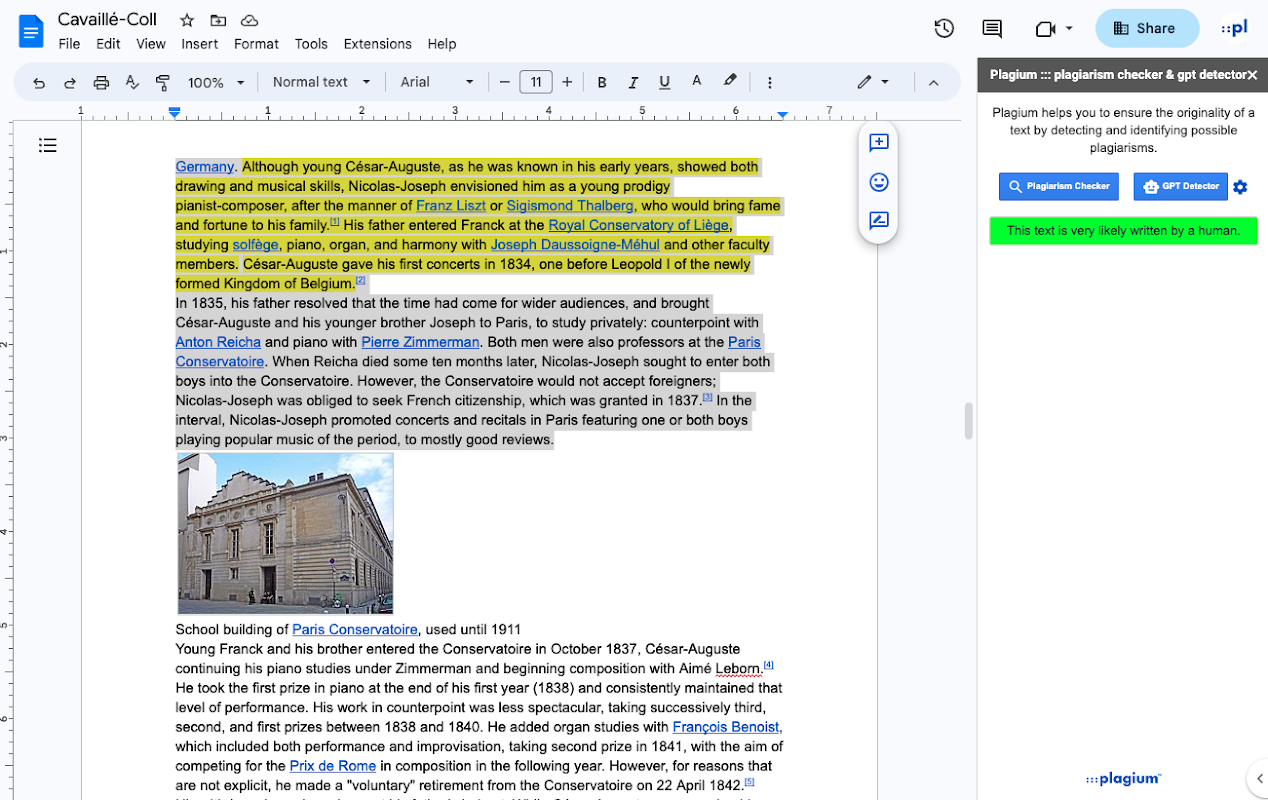Toggle bold formatting
Image resolution: width=1268 pixels, height=800 pixels.
[602, 83]
